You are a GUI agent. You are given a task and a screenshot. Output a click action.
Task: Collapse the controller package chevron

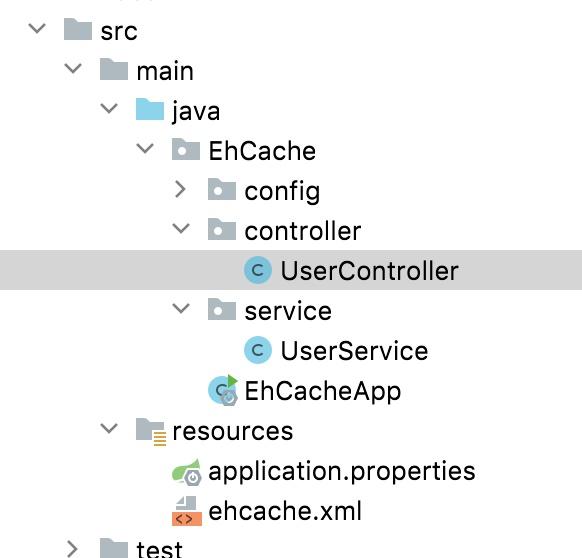coord(181,229)
